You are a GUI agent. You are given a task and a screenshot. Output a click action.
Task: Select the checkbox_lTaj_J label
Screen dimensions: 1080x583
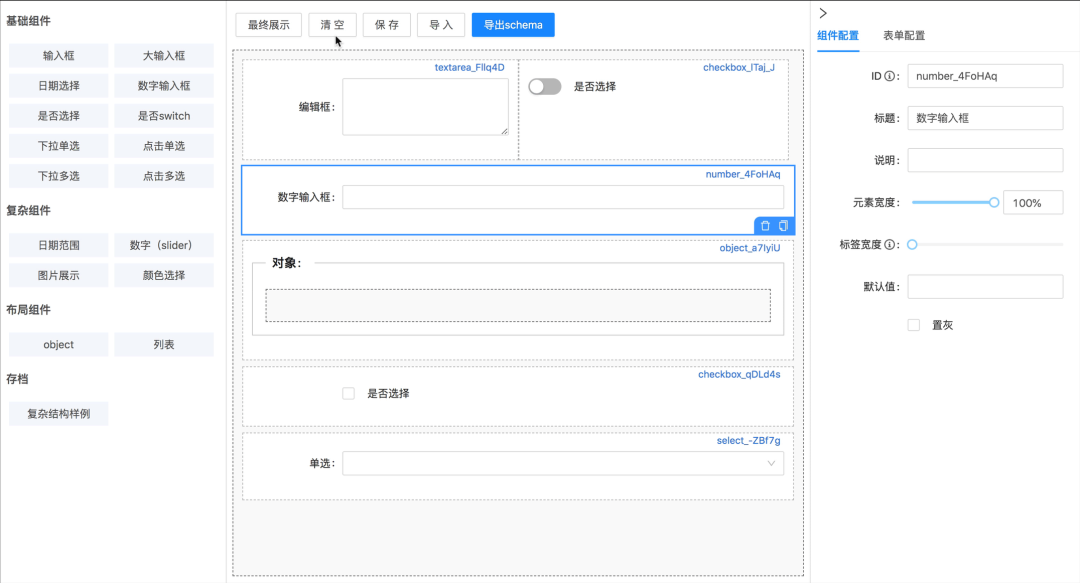[738, 68]
